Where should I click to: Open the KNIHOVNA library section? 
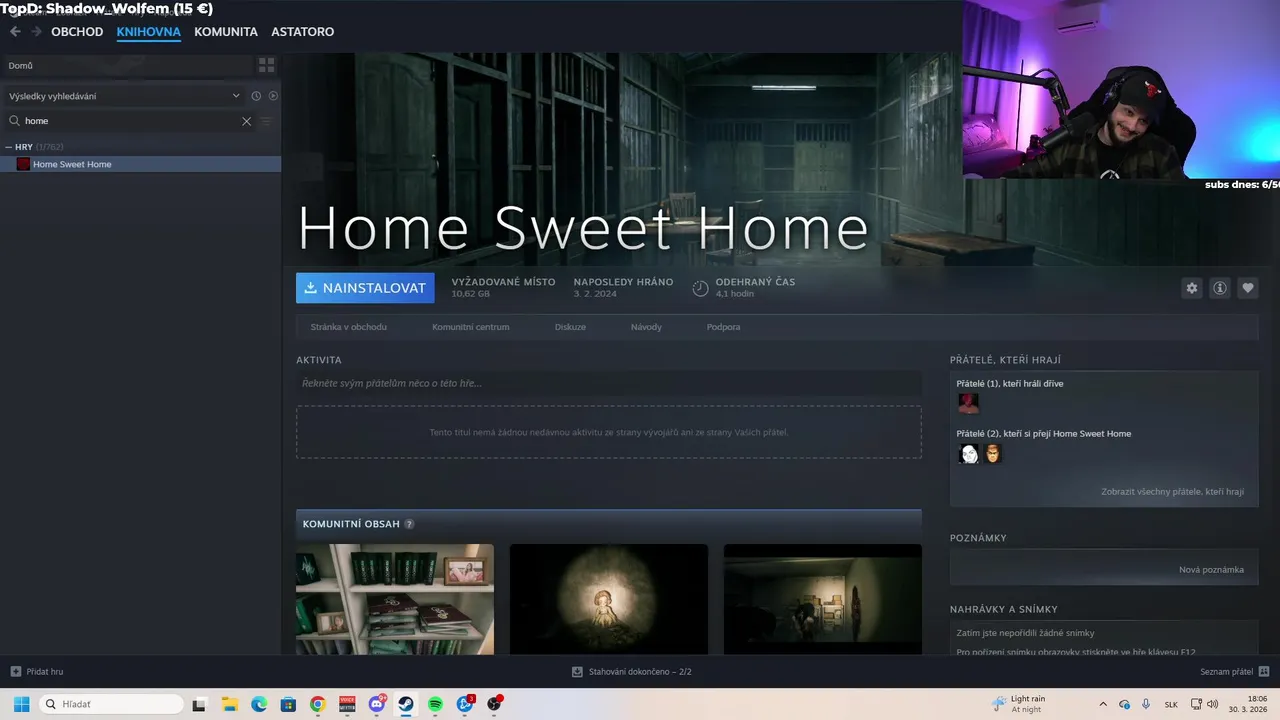[x=148, y=32]
